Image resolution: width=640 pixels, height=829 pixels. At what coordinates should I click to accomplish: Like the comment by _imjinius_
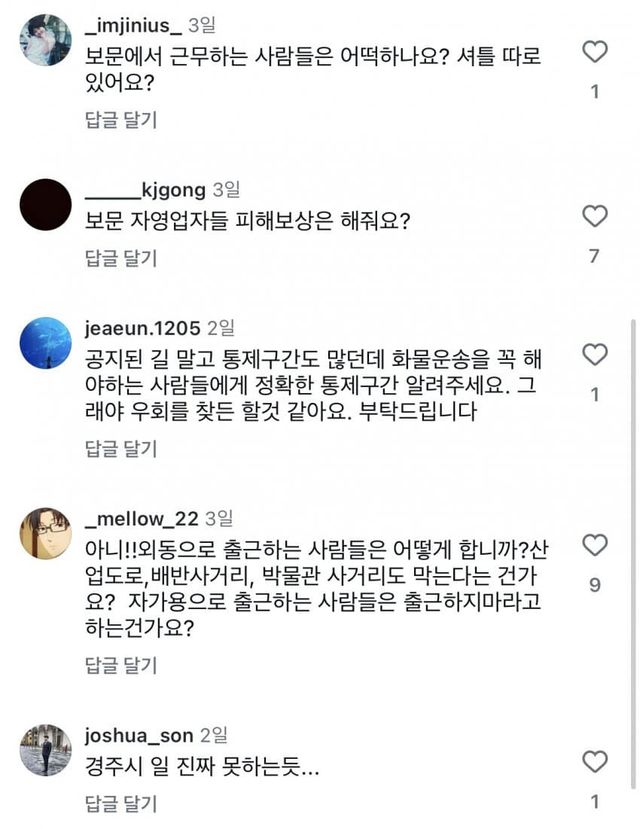(594, 52)
